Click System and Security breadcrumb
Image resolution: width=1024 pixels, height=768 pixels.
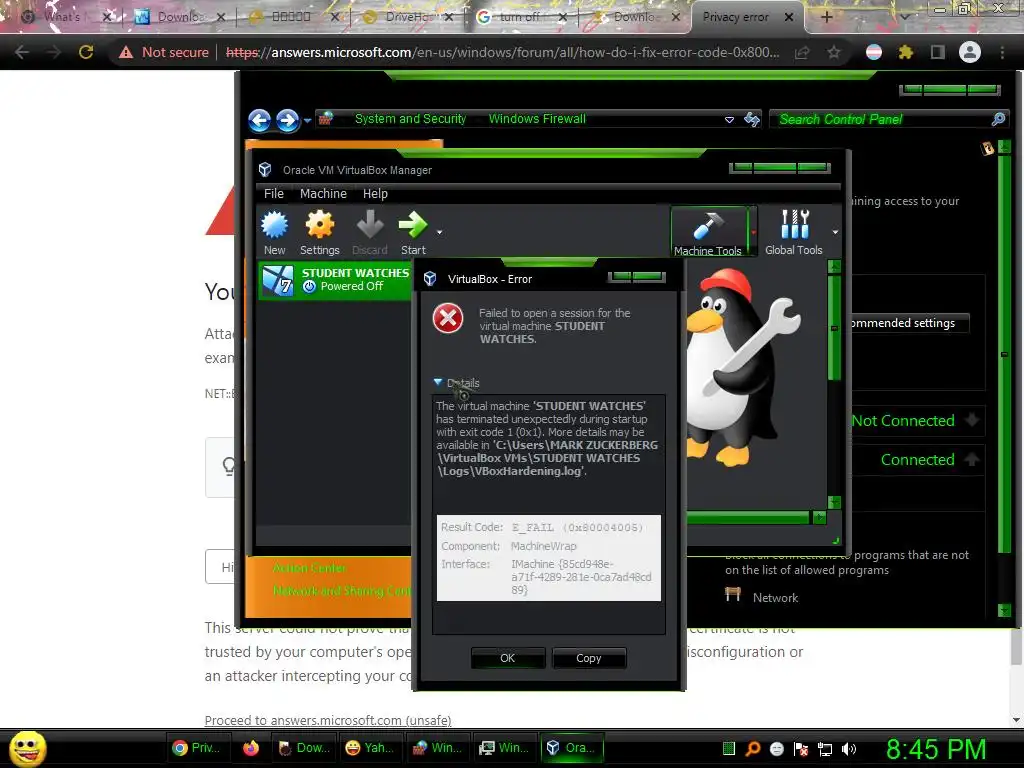click(x=410, y=119)
